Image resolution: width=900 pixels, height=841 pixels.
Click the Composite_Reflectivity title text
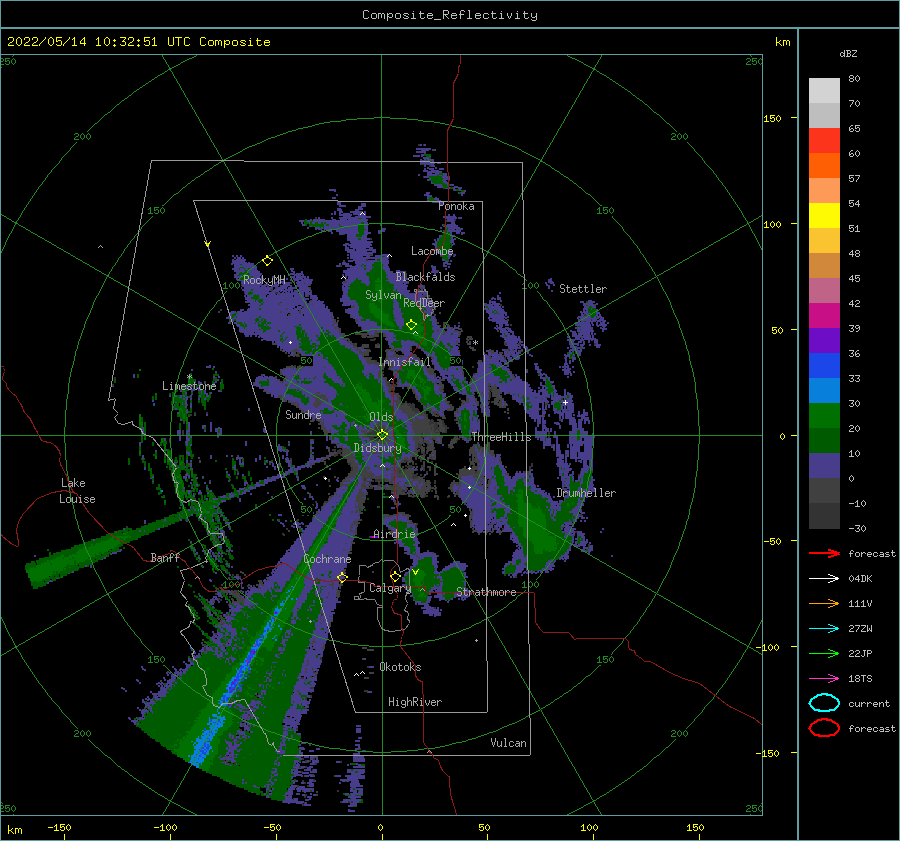pos(449,15)
